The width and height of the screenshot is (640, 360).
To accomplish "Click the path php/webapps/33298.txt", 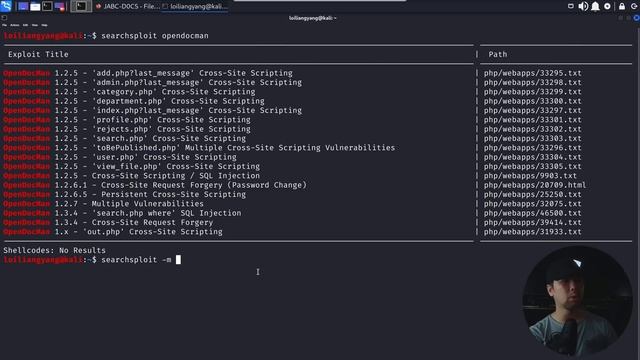I will click(533, 82).
